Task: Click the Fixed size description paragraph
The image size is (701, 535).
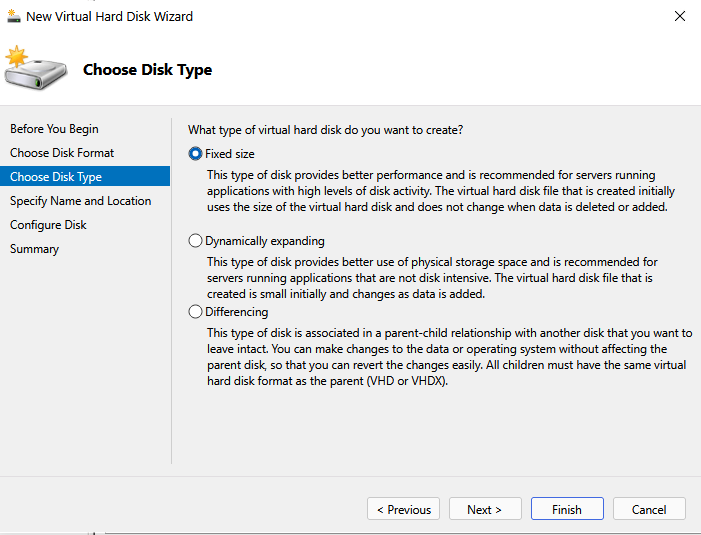Action: tap(441, 191)
